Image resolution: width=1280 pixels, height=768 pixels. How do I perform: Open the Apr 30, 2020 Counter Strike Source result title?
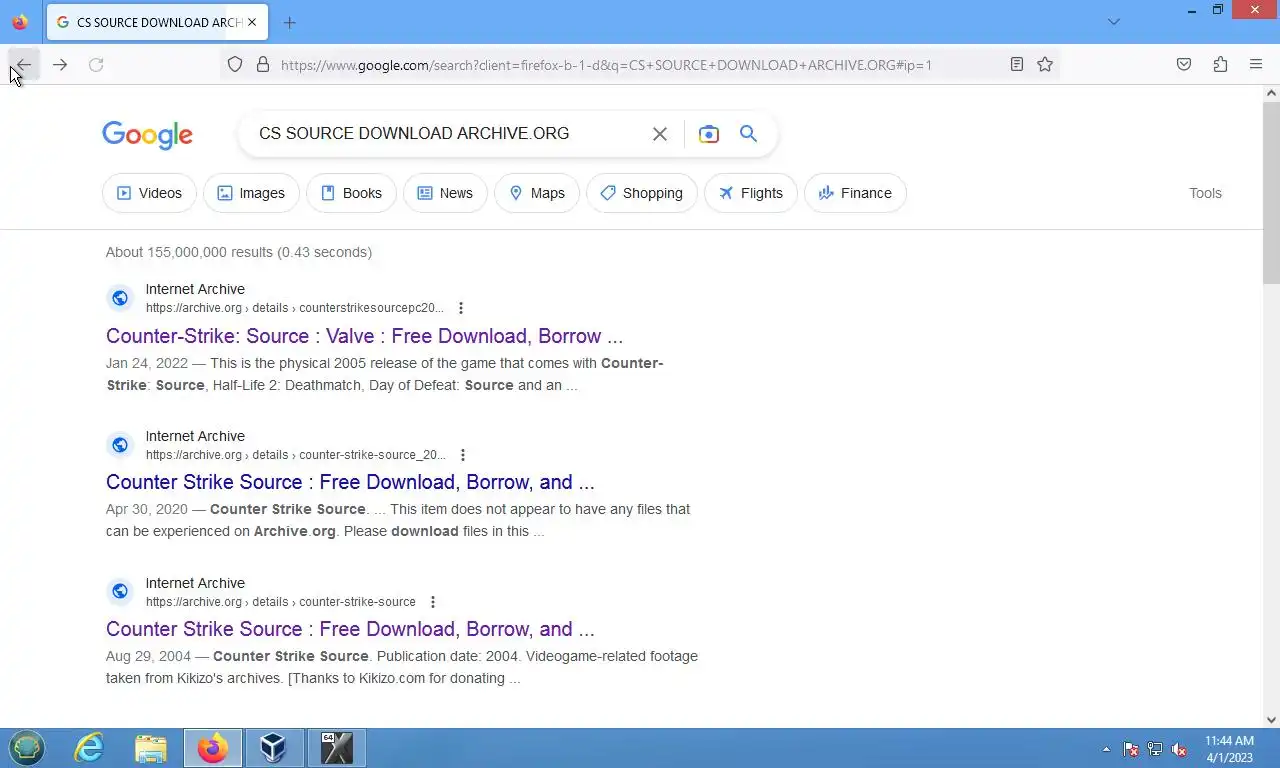(x=350, y=482)
